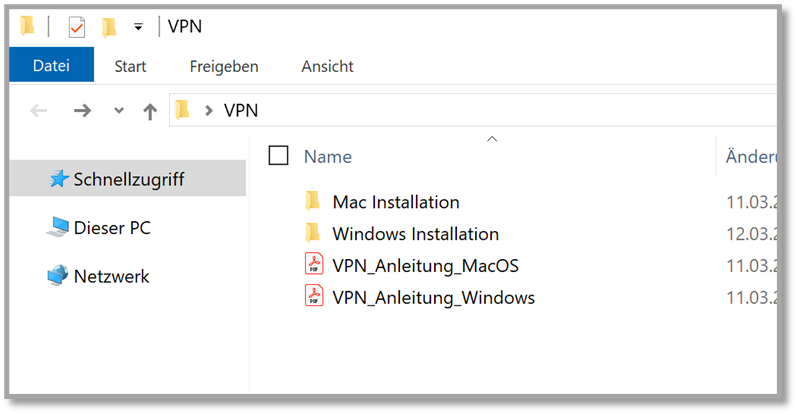Select the Ansicht ribbon tab
This screenshot has width=798, height=415.
pyautogui.click(x=327, y=66)
